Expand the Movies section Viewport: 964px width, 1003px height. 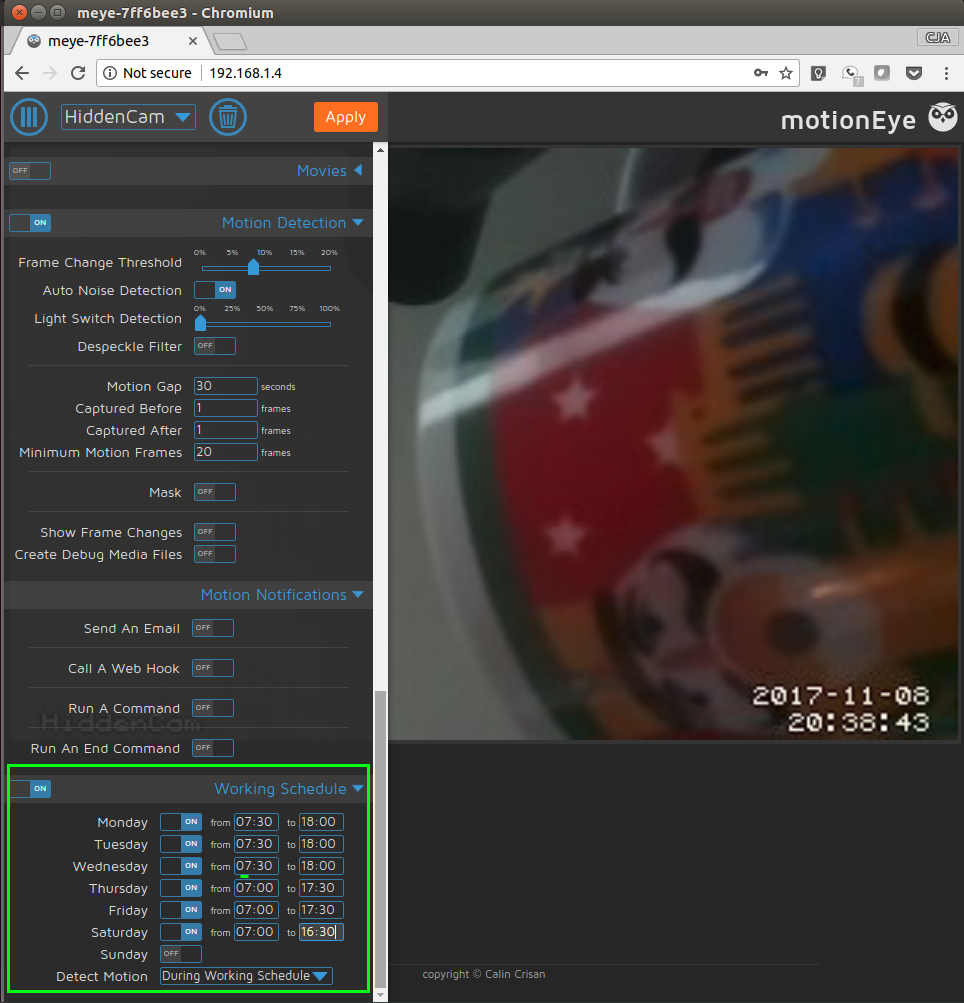(329, 171)
